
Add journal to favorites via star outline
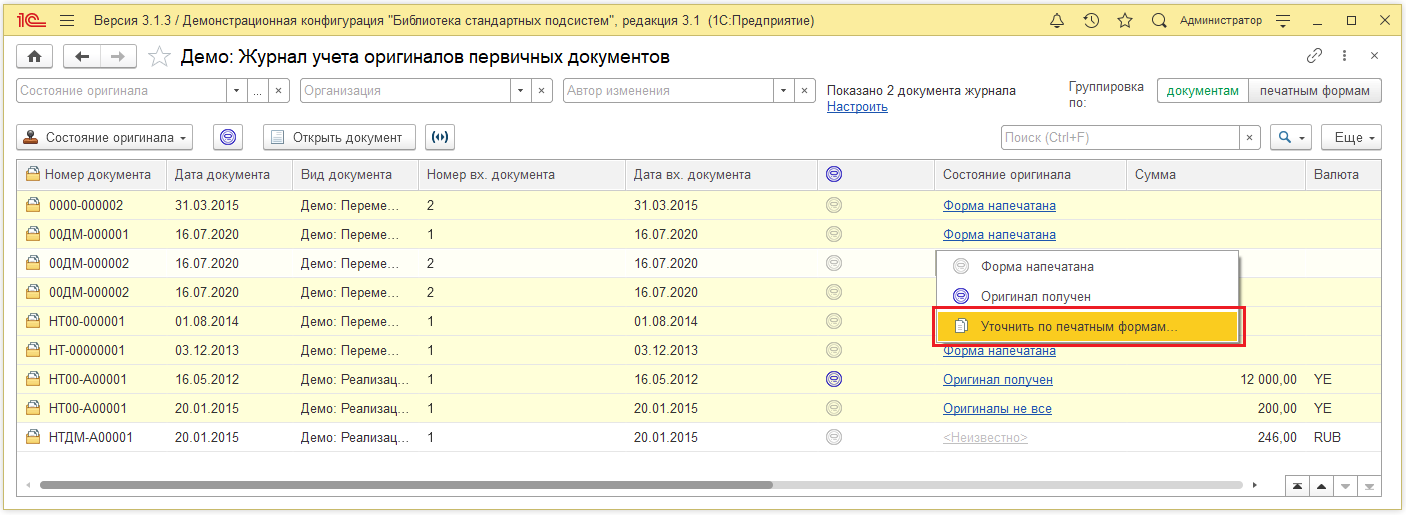tap(159, 57)
